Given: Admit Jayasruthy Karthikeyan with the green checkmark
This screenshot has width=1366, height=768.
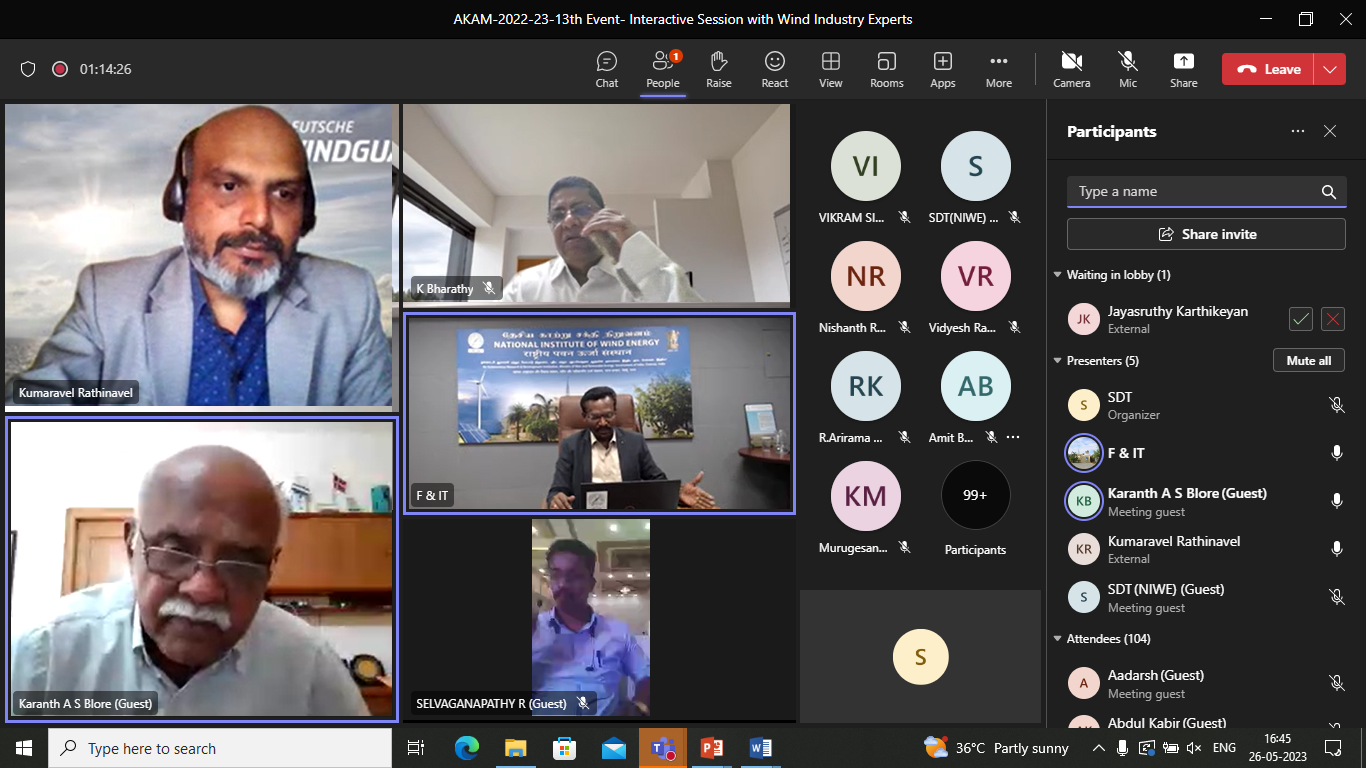Looking at the screenshot, I should pyautogui.click(x=1300, y=319).
